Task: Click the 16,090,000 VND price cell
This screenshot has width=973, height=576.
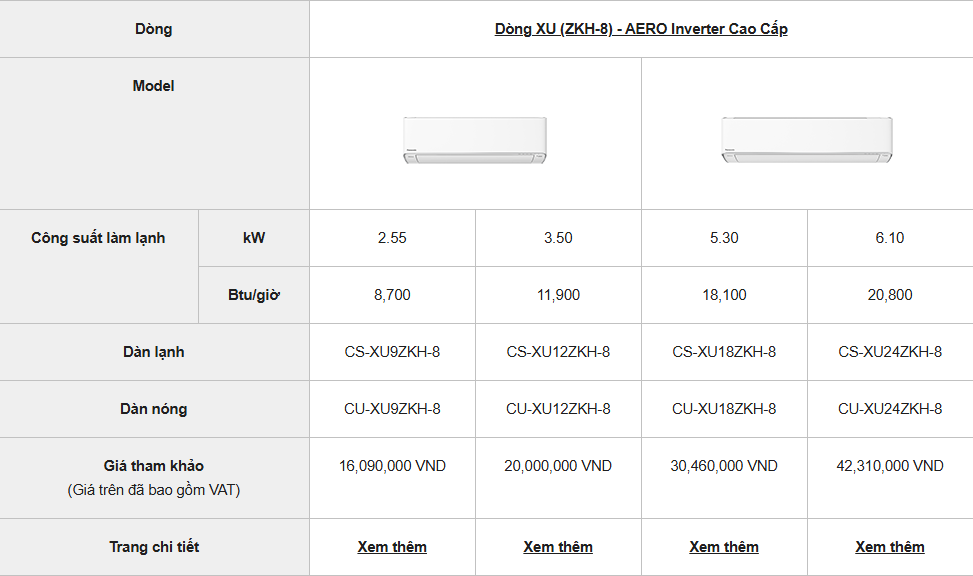Action: click(392, 466)
